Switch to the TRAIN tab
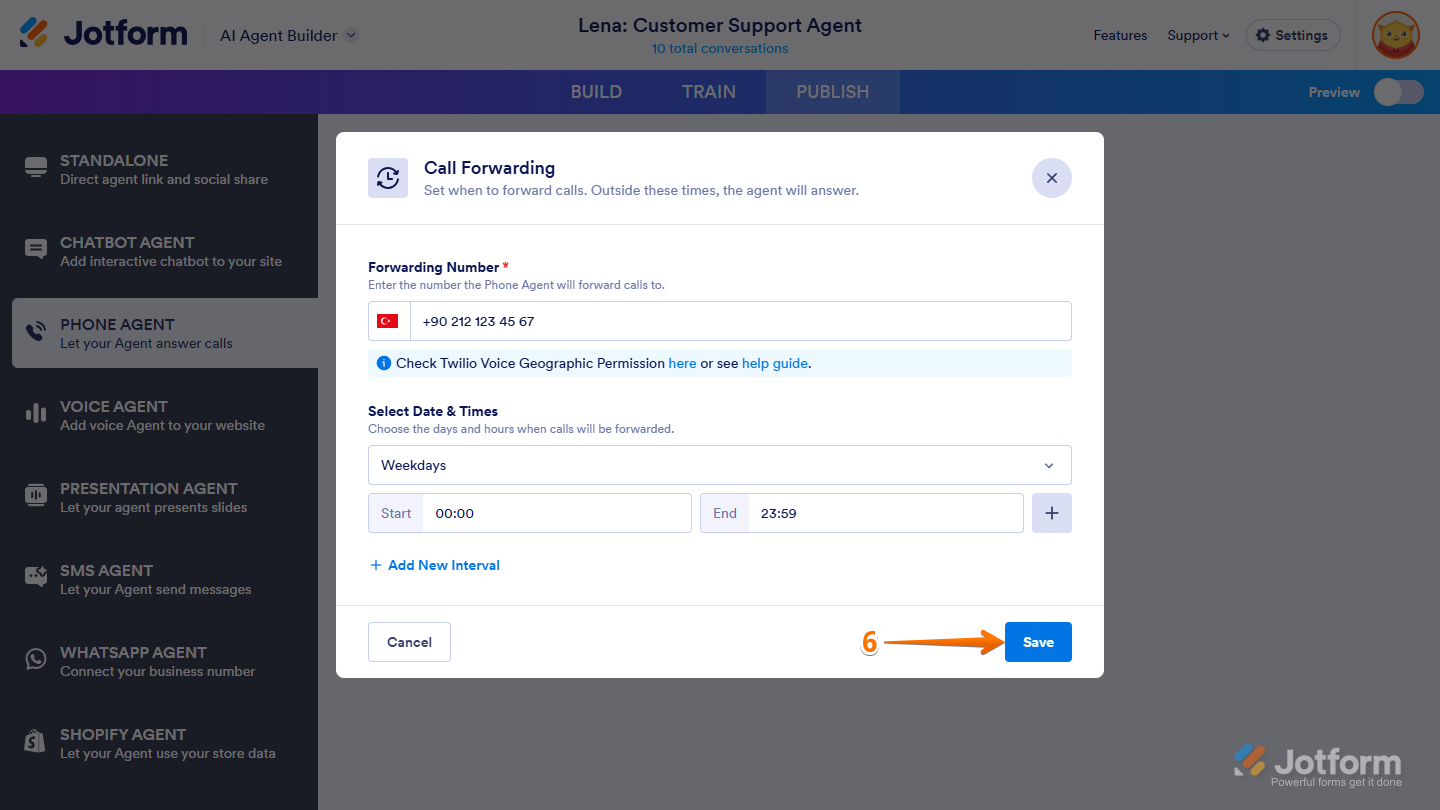This screenshot has width=1440, height=810. pyautogui.click(x=709, y=92)
